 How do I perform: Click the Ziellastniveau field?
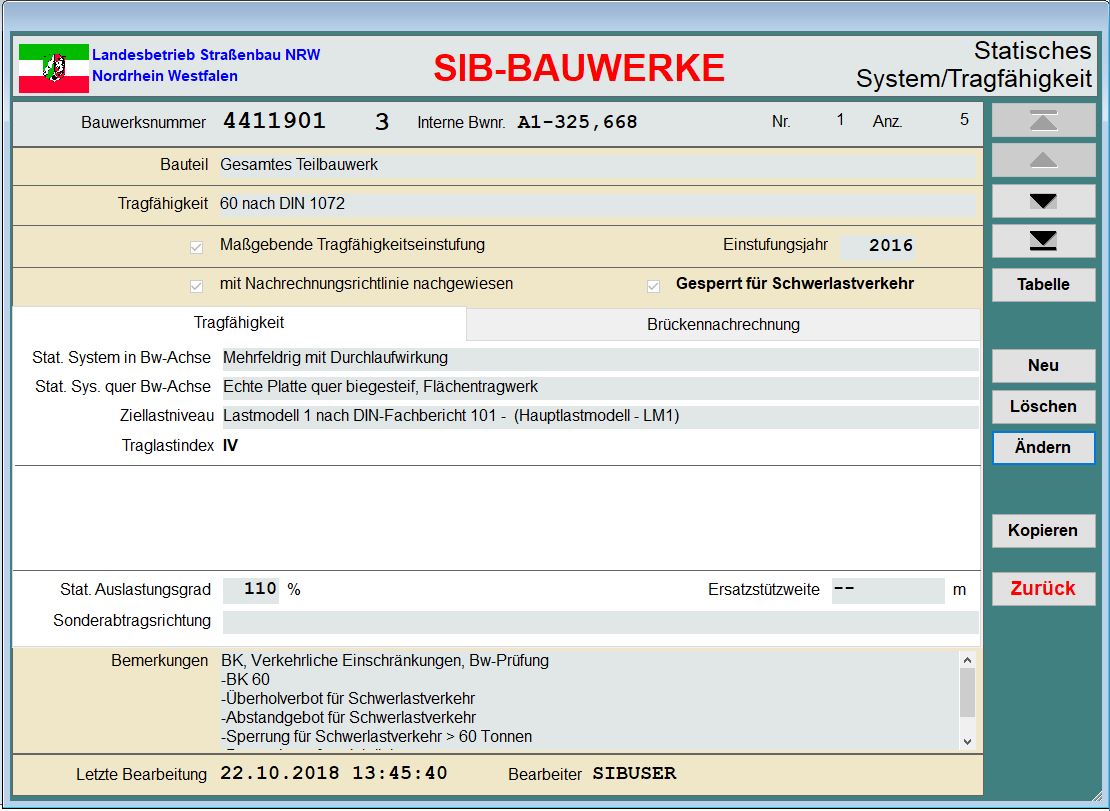600,416
